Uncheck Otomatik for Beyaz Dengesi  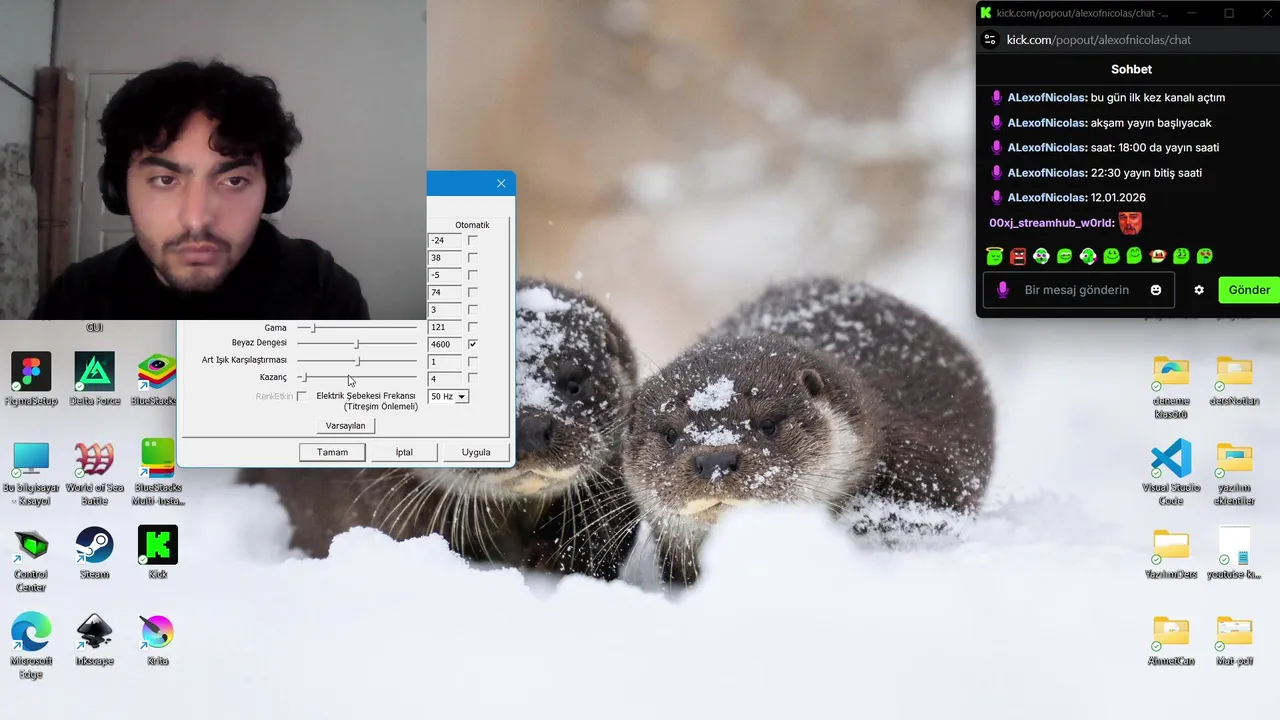tap(473, 344)
